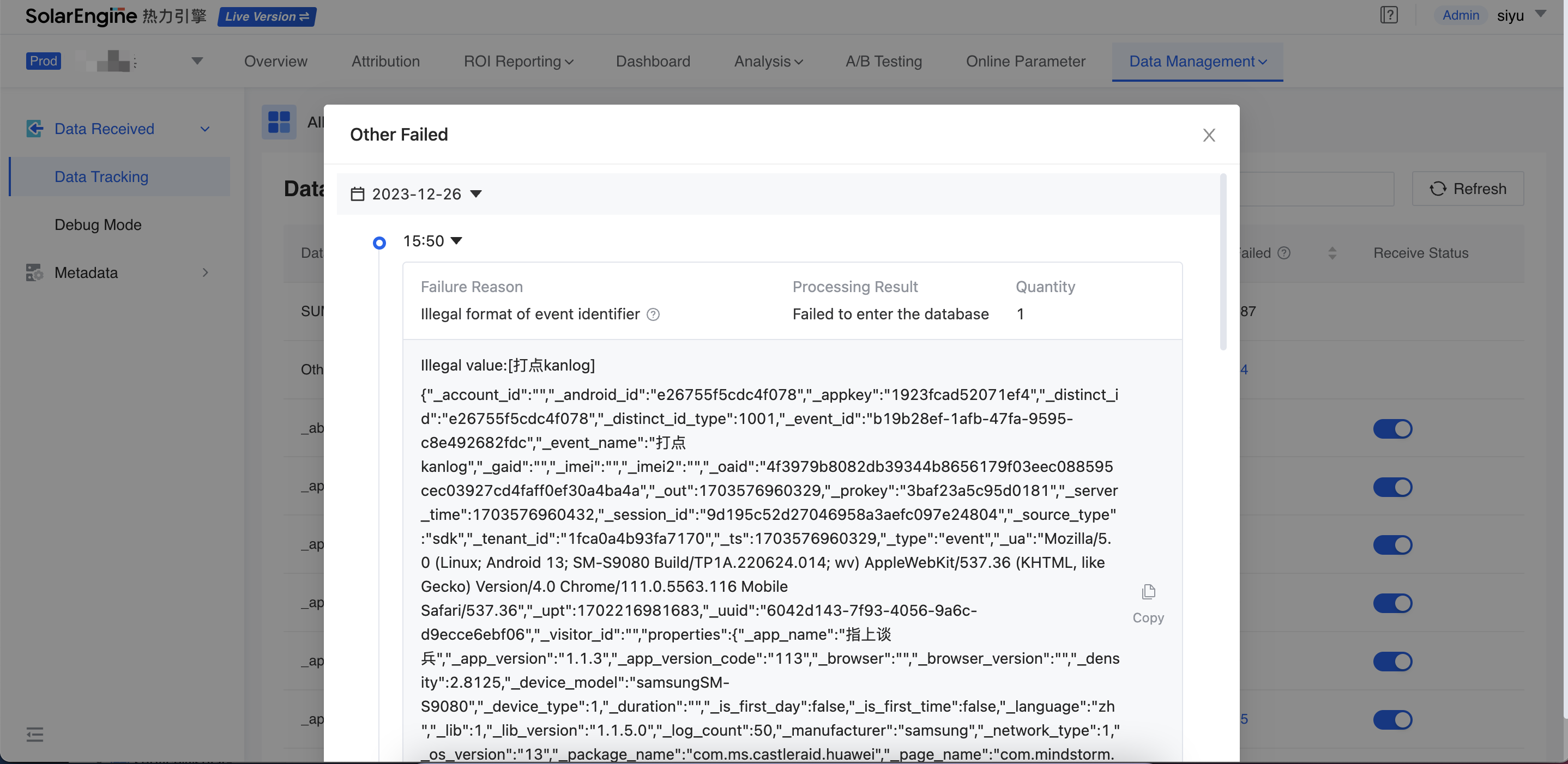Open the help question mark icon in header
This screenshot has width=1568, height=764.
(1389, 15)
